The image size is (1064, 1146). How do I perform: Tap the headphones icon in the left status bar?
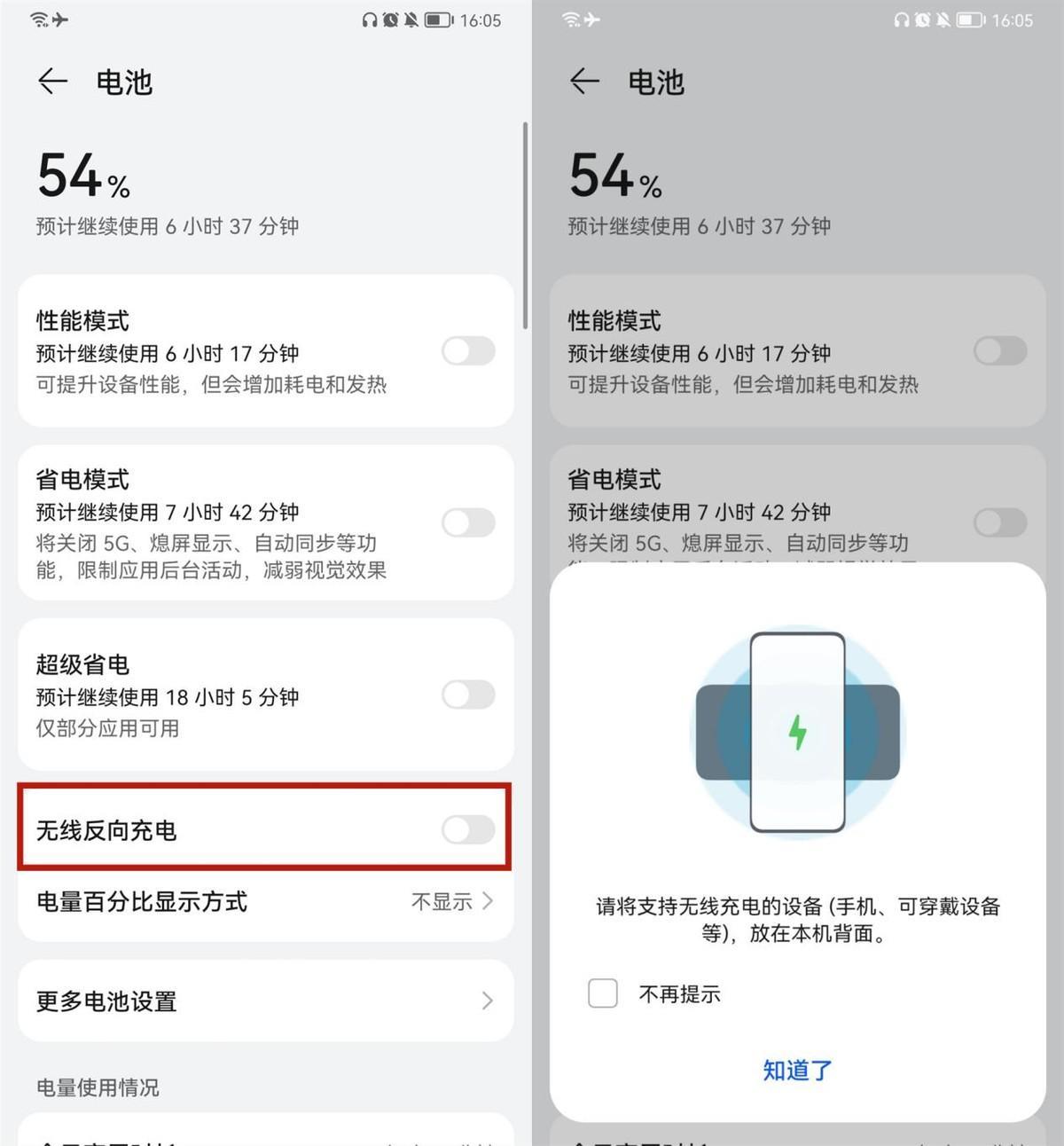pos(369,20)
